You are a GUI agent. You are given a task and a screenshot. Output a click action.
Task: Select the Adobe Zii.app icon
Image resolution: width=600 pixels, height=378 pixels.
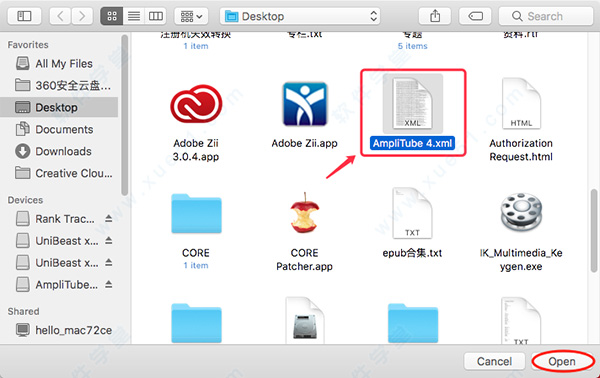click(305, 104)
